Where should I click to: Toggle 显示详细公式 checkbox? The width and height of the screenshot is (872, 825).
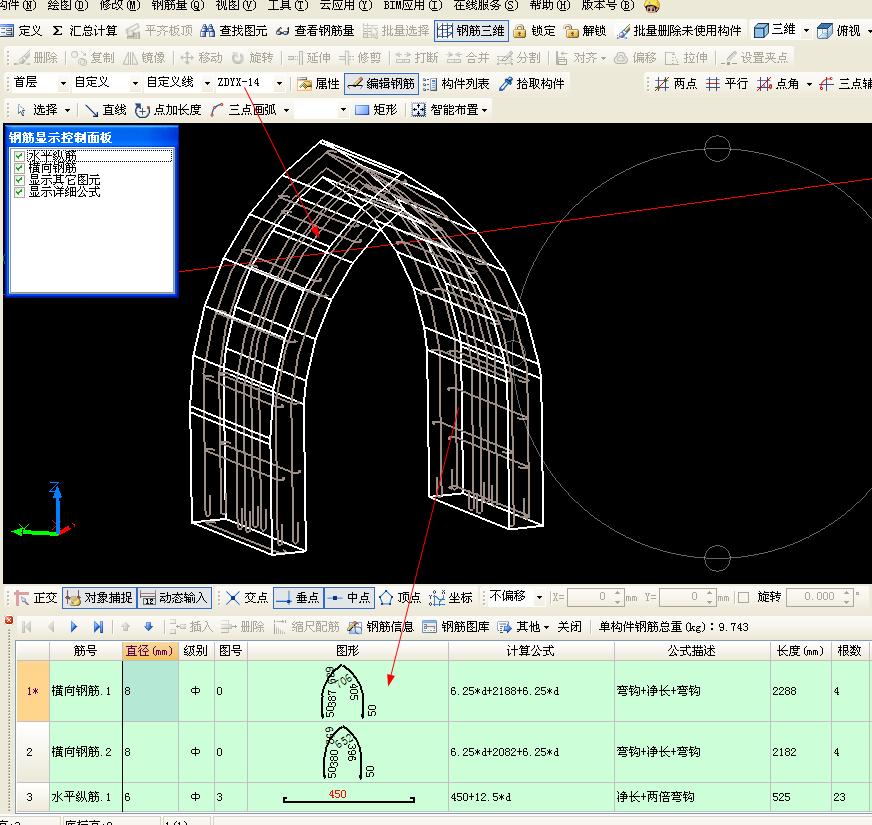[19, 192]
